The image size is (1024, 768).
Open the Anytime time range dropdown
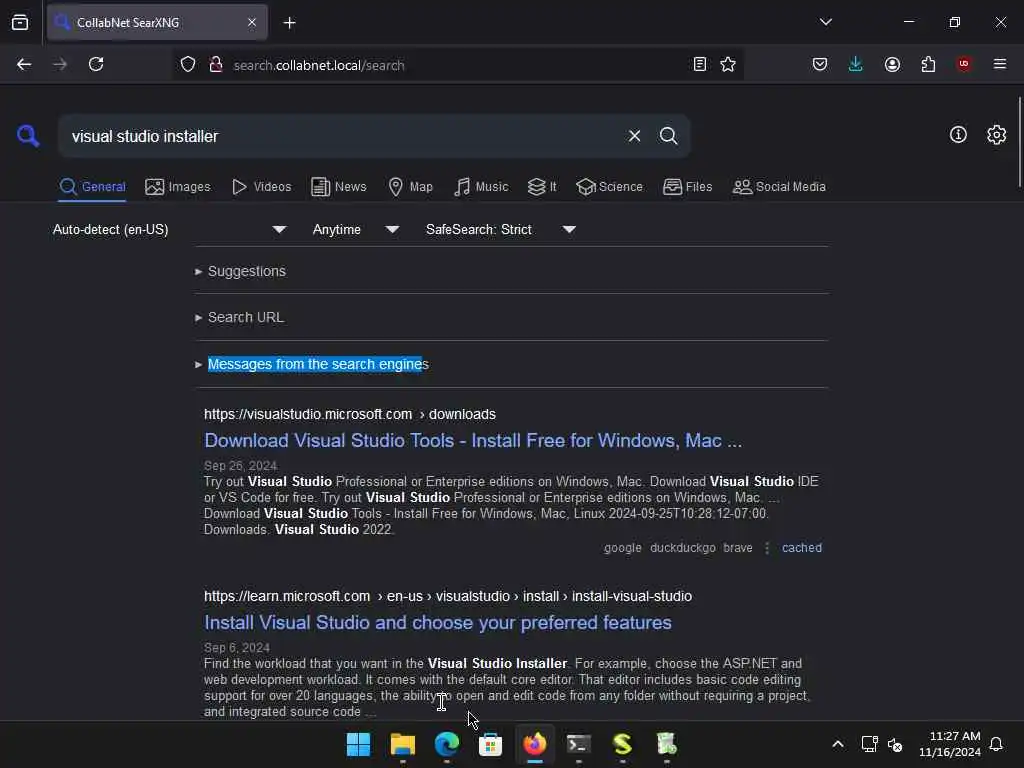tap(355, 229)
